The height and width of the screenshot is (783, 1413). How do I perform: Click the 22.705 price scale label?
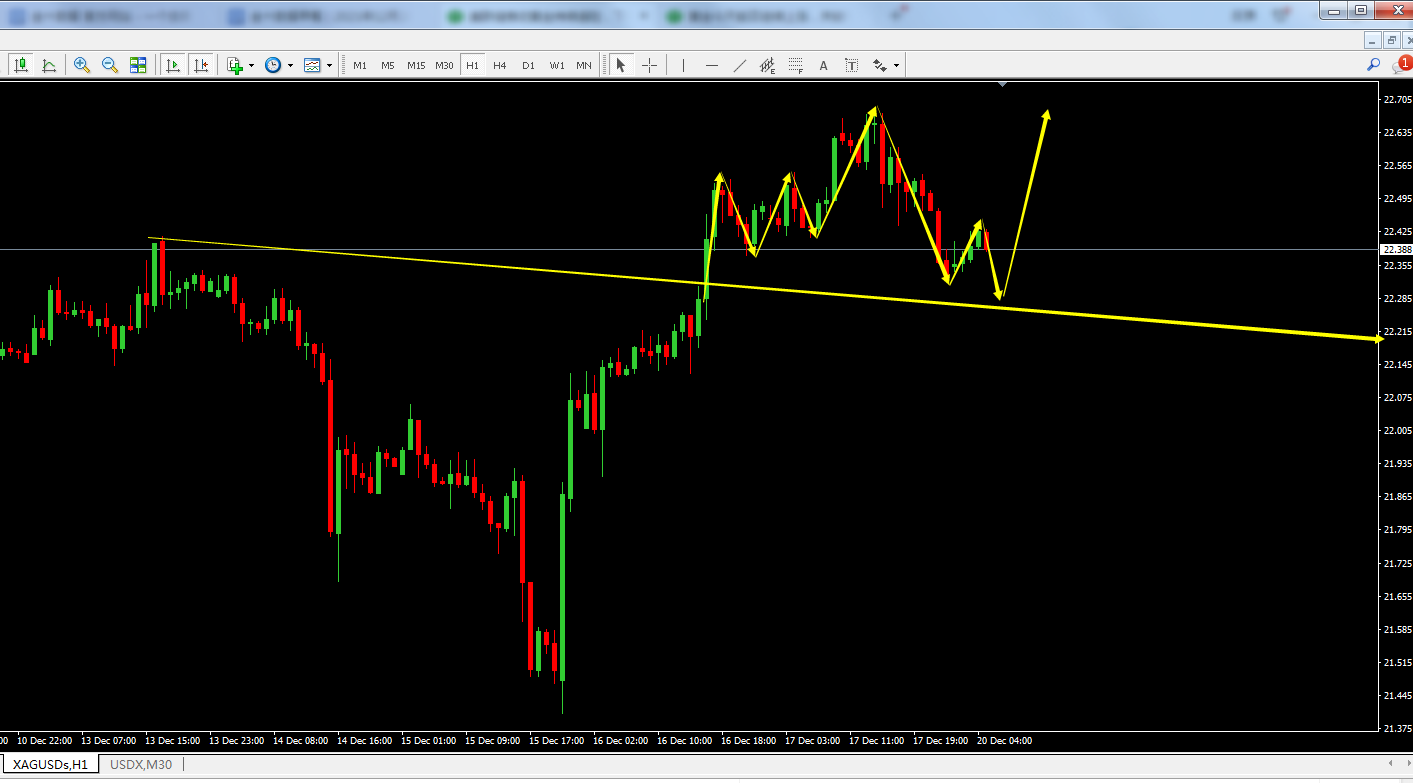coord(1397,99)
